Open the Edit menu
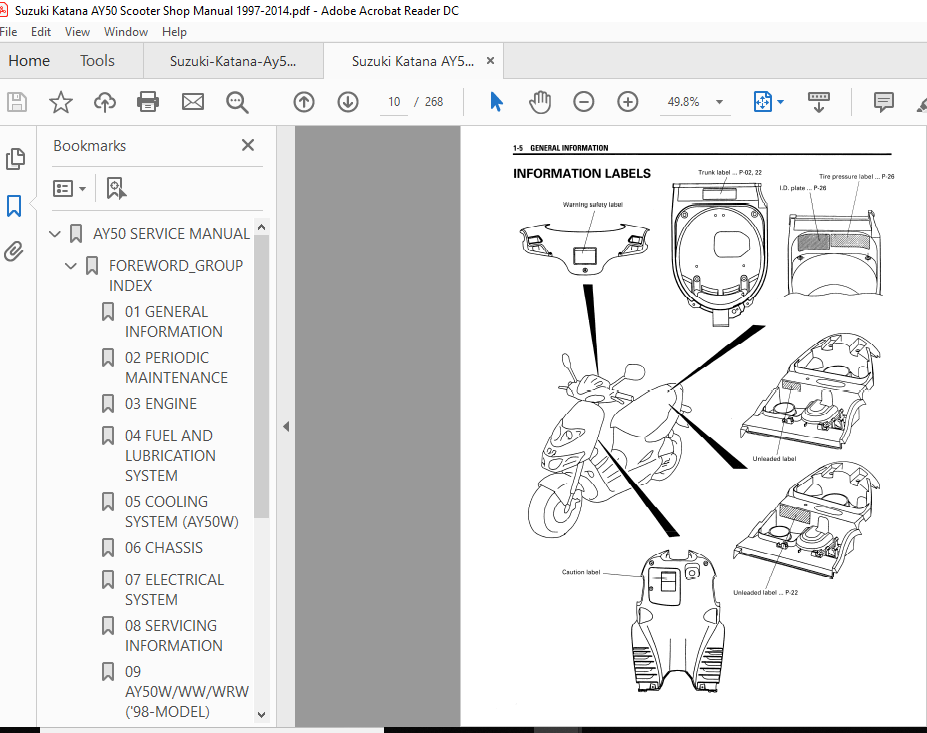Screen dimensions: 927x733 coord(41,32)
